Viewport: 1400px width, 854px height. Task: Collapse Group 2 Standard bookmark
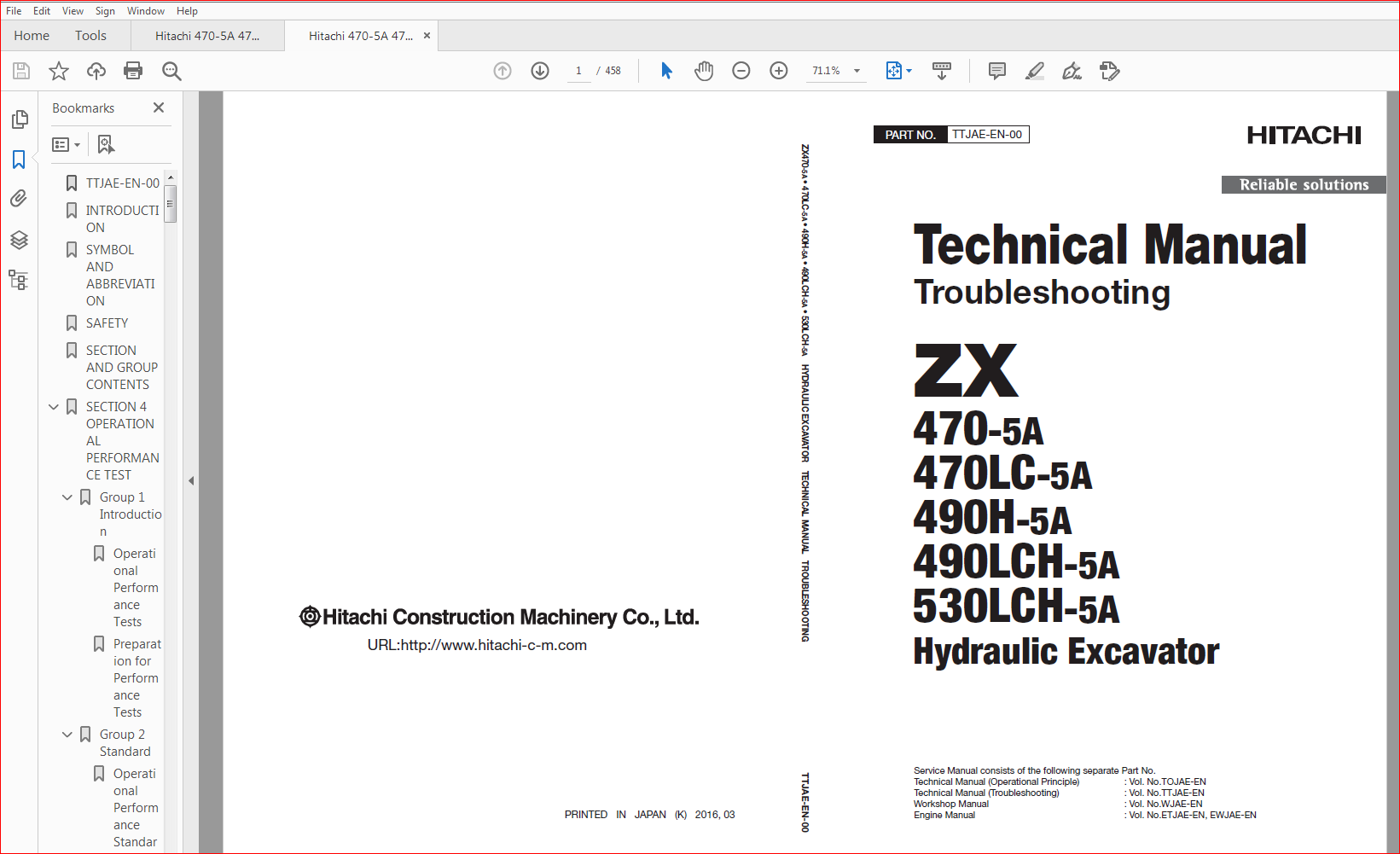click(67, 735)
